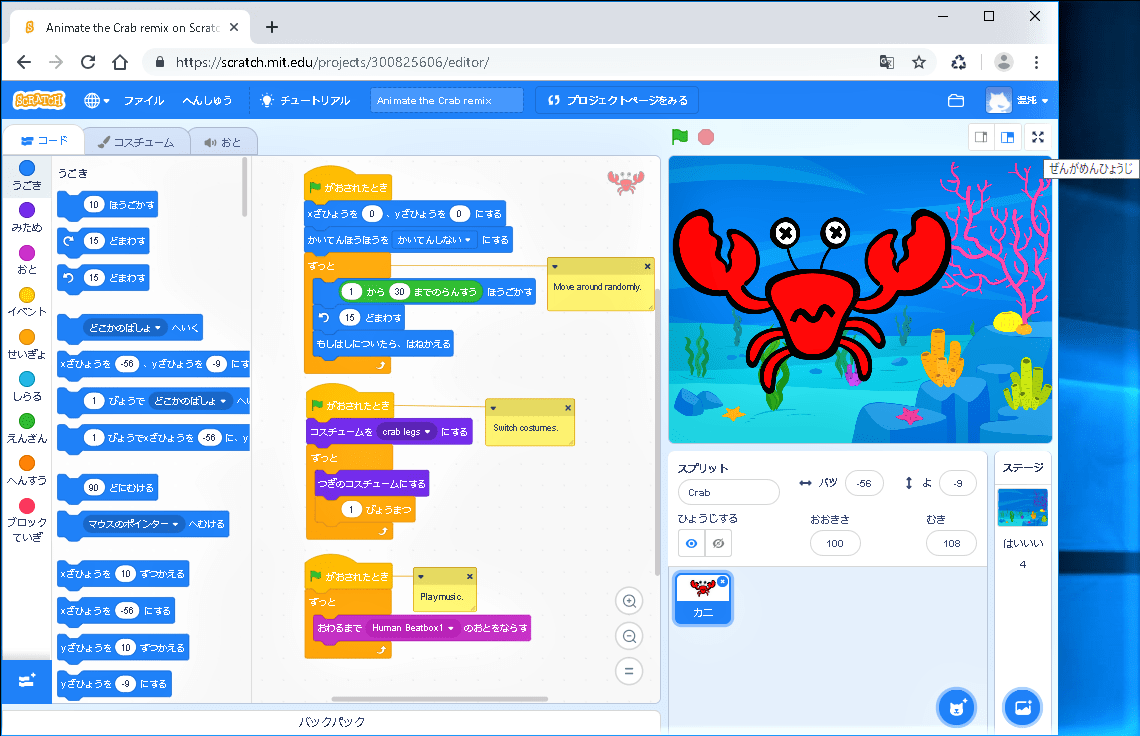The height and width of the screenshot is (736, 1140).
Task: Hide the sprite using crossed-eye icon
Action: coord(718,543)
